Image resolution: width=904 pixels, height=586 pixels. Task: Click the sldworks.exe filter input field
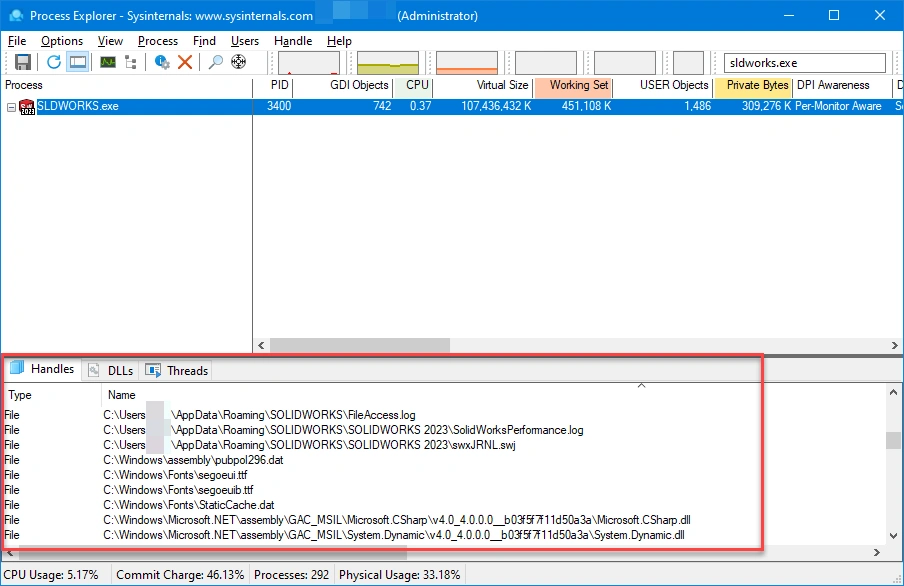coord(804,63)
